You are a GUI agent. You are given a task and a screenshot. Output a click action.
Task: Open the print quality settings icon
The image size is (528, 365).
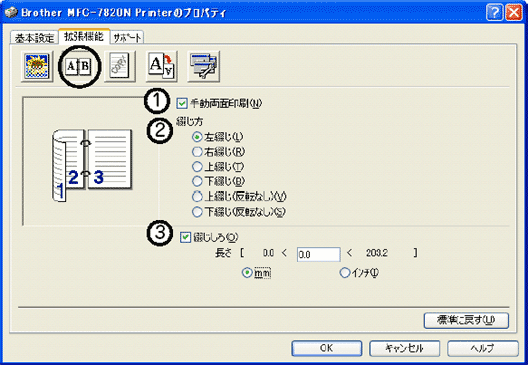(37, 66)
